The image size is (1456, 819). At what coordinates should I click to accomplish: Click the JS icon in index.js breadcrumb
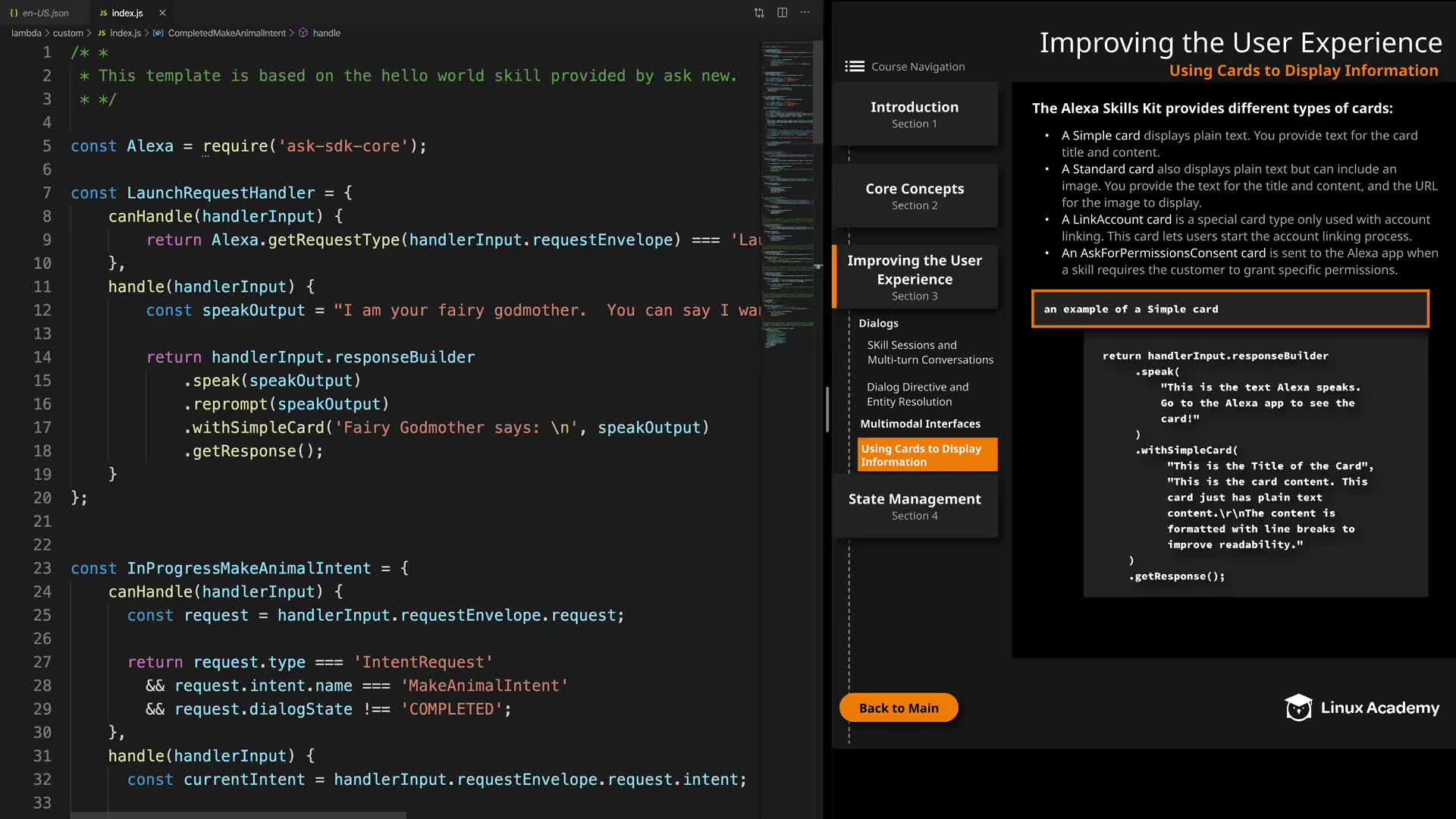coord(102,33)
